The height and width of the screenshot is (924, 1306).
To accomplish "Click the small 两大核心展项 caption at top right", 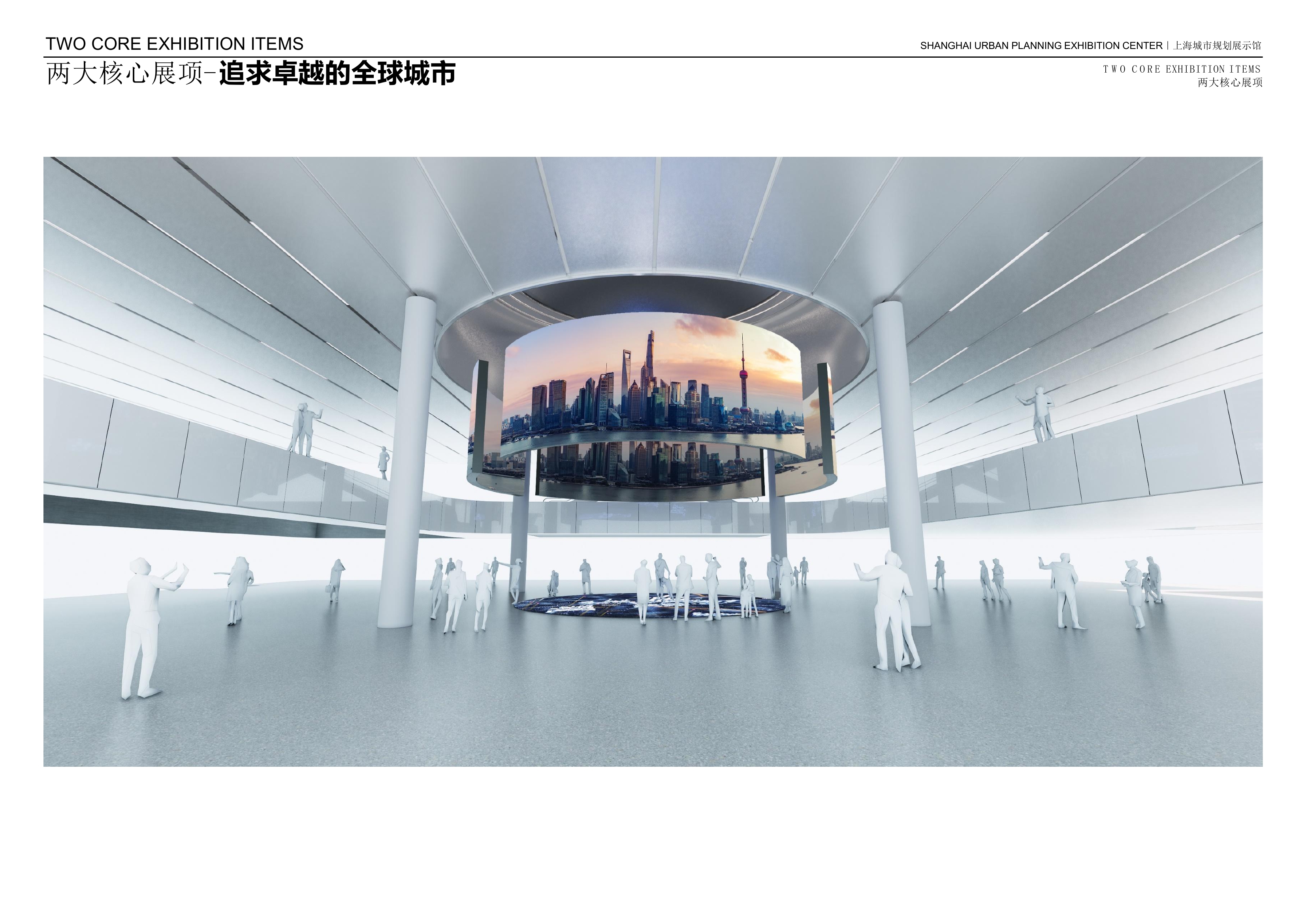I will (1230, 83).
